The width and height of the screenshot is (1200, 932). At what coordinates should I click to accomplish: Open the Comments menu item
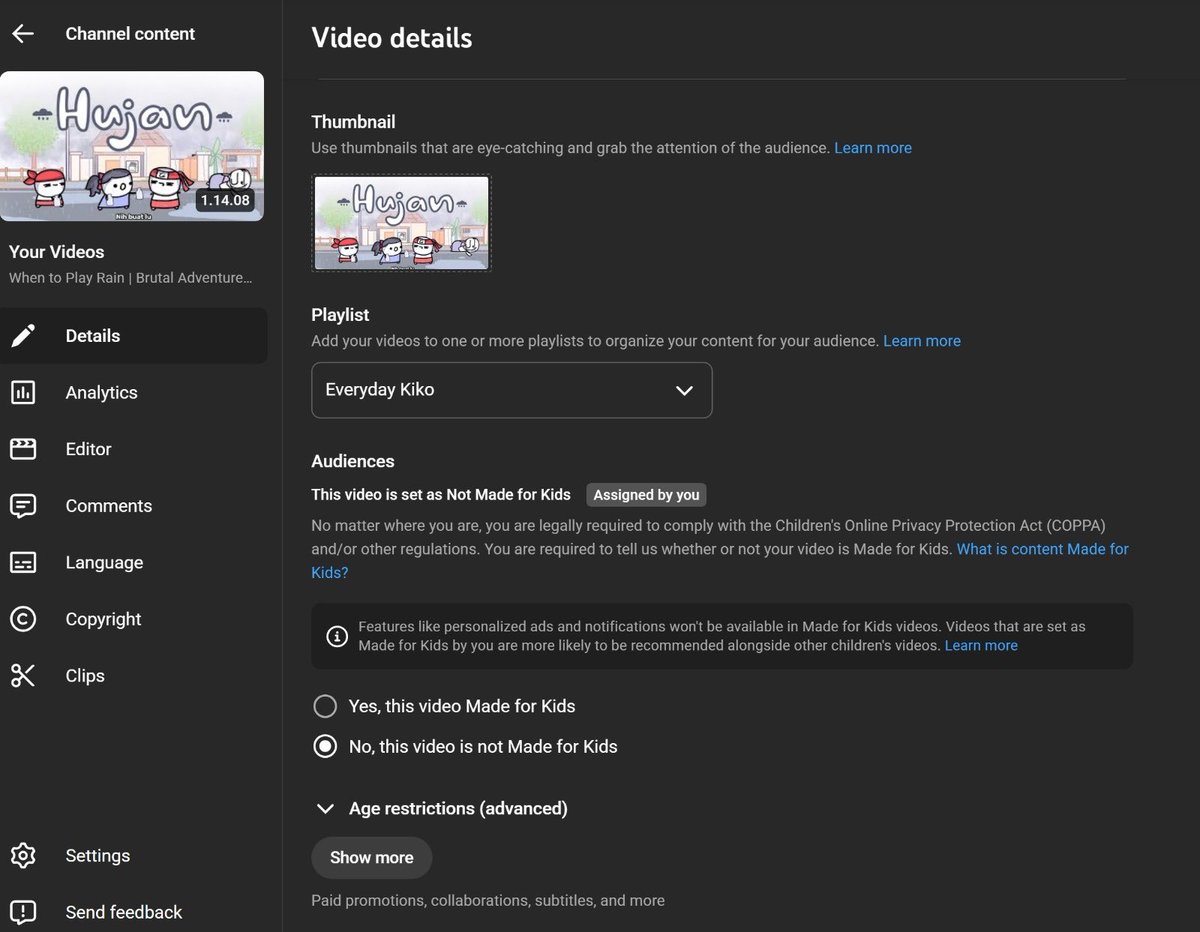point(134,506)
